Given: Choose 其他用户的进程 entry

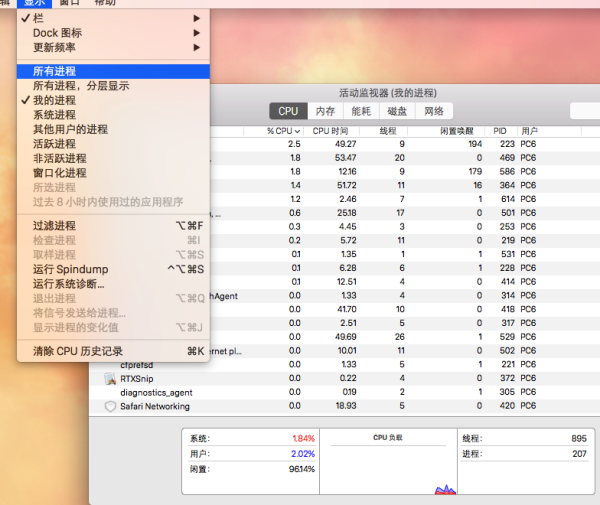Looking at the screenshot, I should pos(113,129).
